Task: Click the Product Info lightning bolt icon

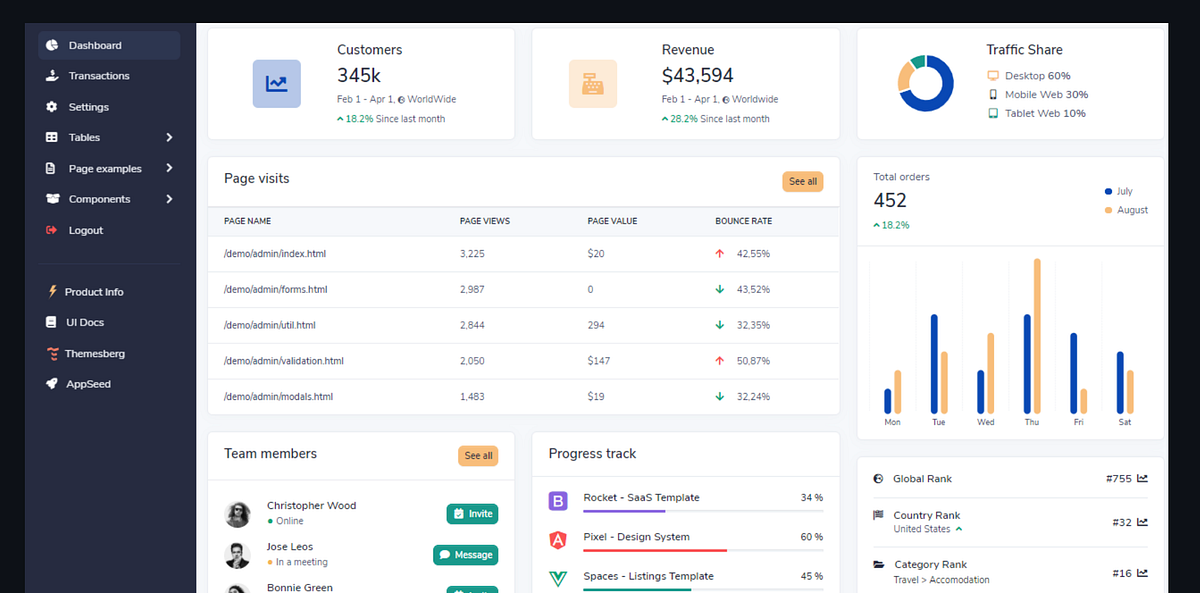Action: pos(51,291)
